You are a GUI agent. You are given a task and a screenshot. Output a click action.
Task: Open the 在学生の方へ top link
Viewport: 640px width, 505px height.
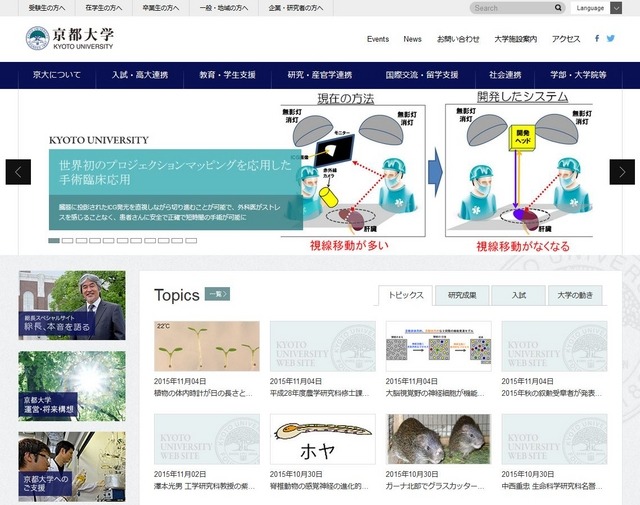tap(104, 8)
